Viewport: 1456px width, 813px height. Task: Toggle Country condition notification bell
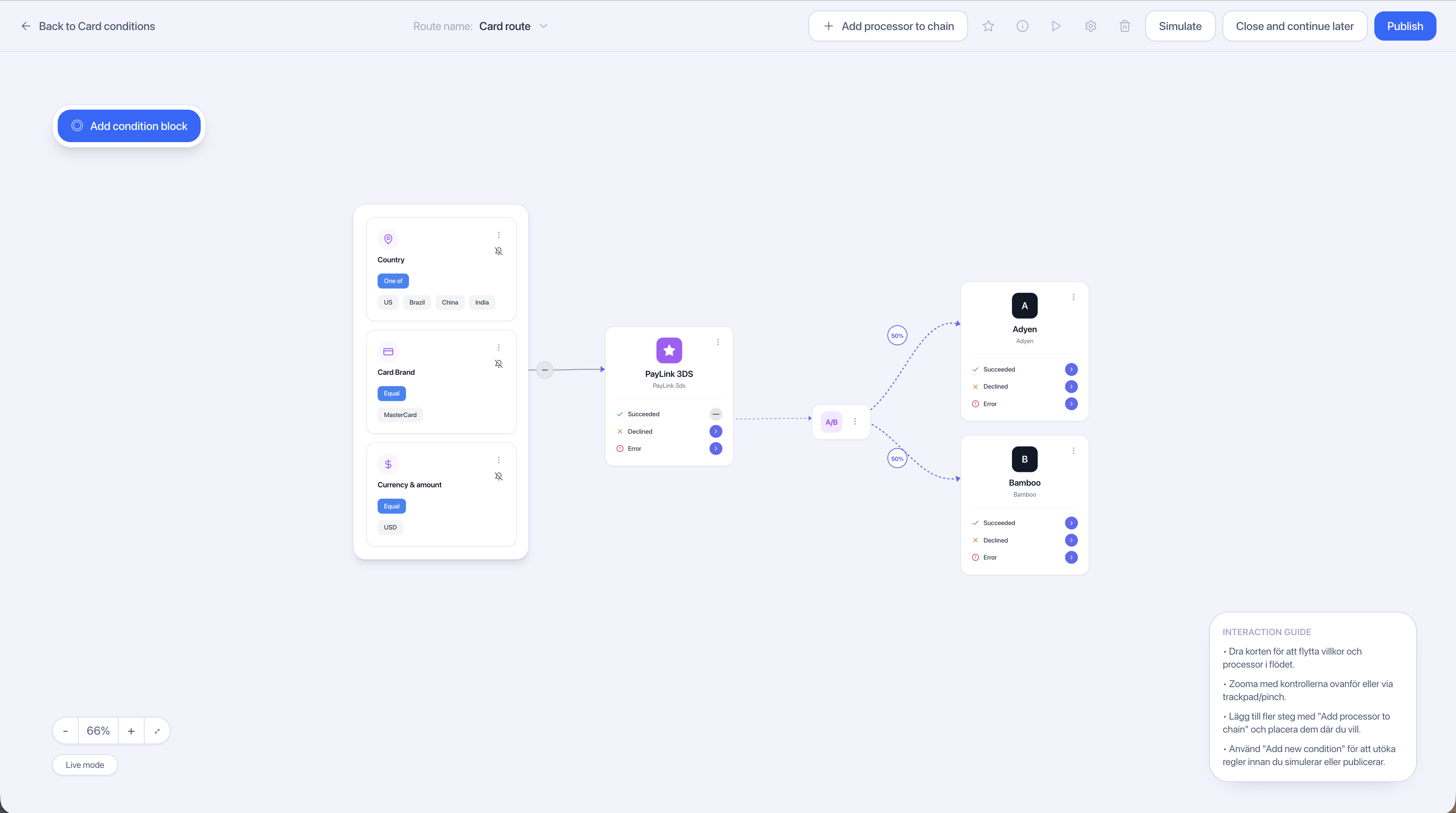pyautogui.click(x=498, y=251)
